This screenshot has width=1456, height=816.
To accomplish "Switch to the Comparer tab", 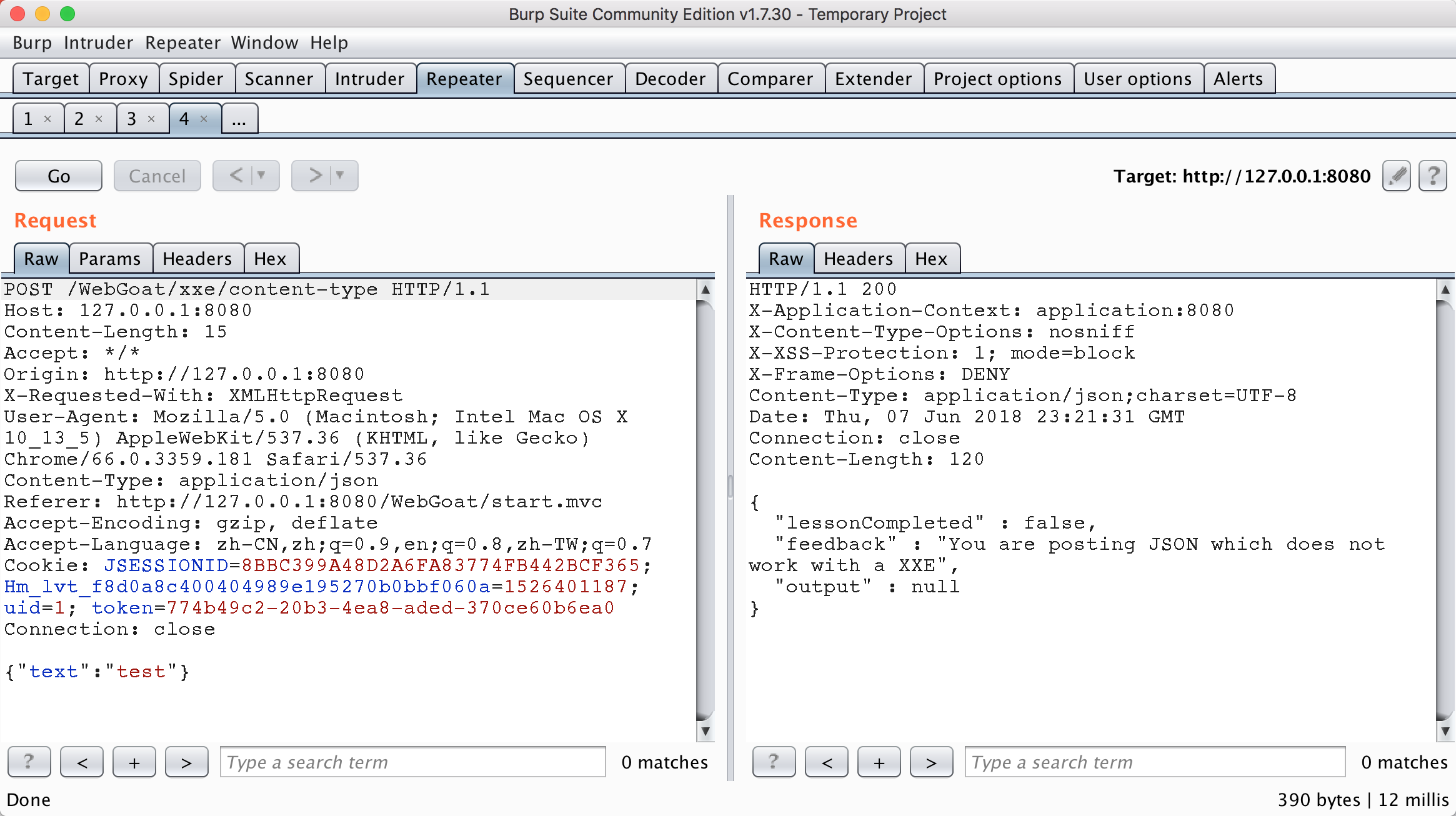I will pos(770,79).
